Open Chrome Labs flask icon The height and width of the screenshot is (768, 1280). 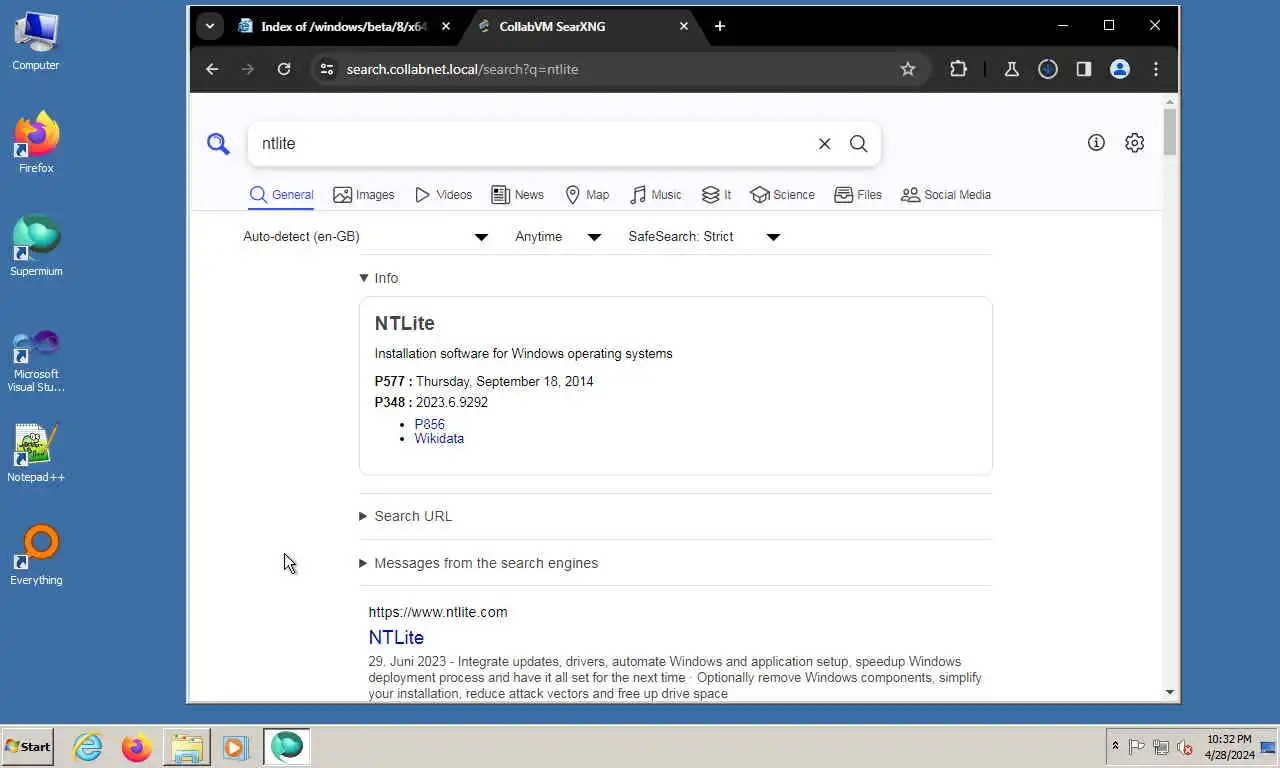[x=1012, y=69]
